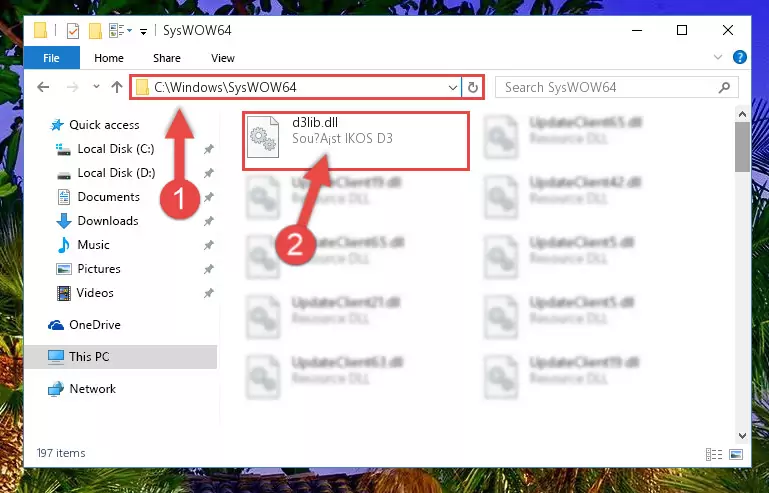Switch to Details view icon in status bar
Image resolution: width=769 pixels, height=493 pixels.
(714, 454)
